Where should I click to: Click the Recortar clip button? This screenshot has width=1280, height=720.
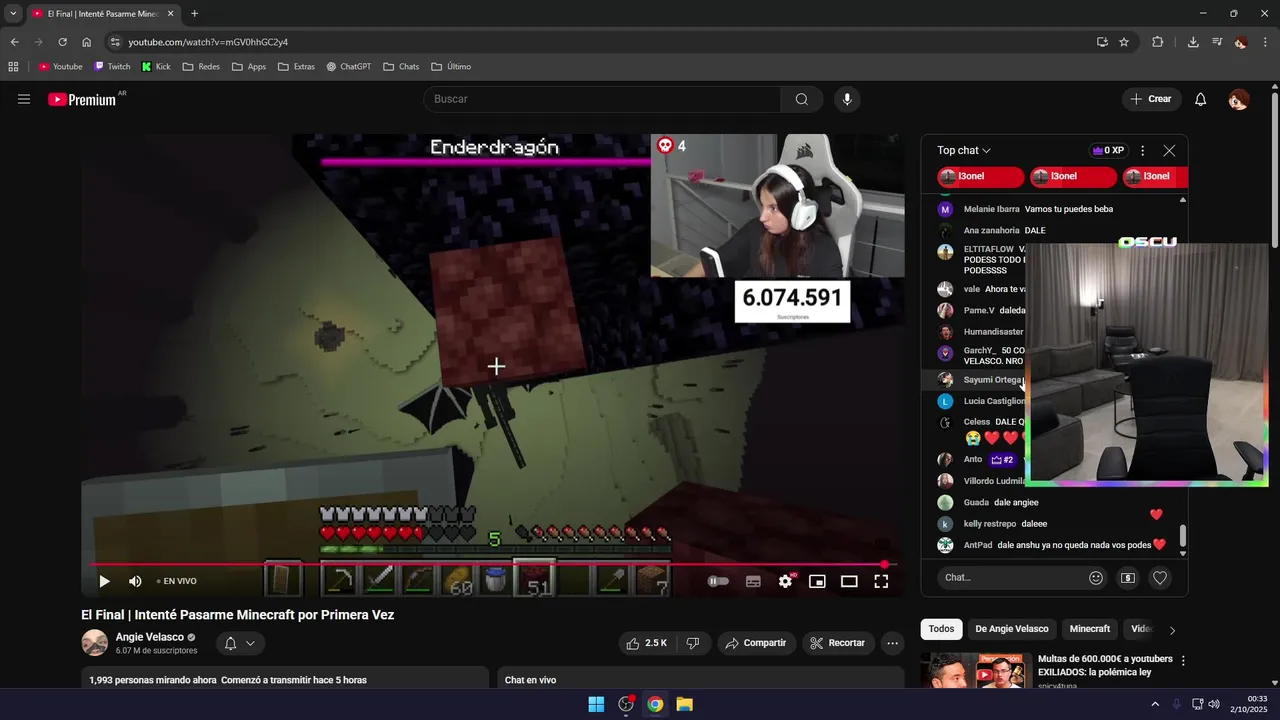coord(837,643)
